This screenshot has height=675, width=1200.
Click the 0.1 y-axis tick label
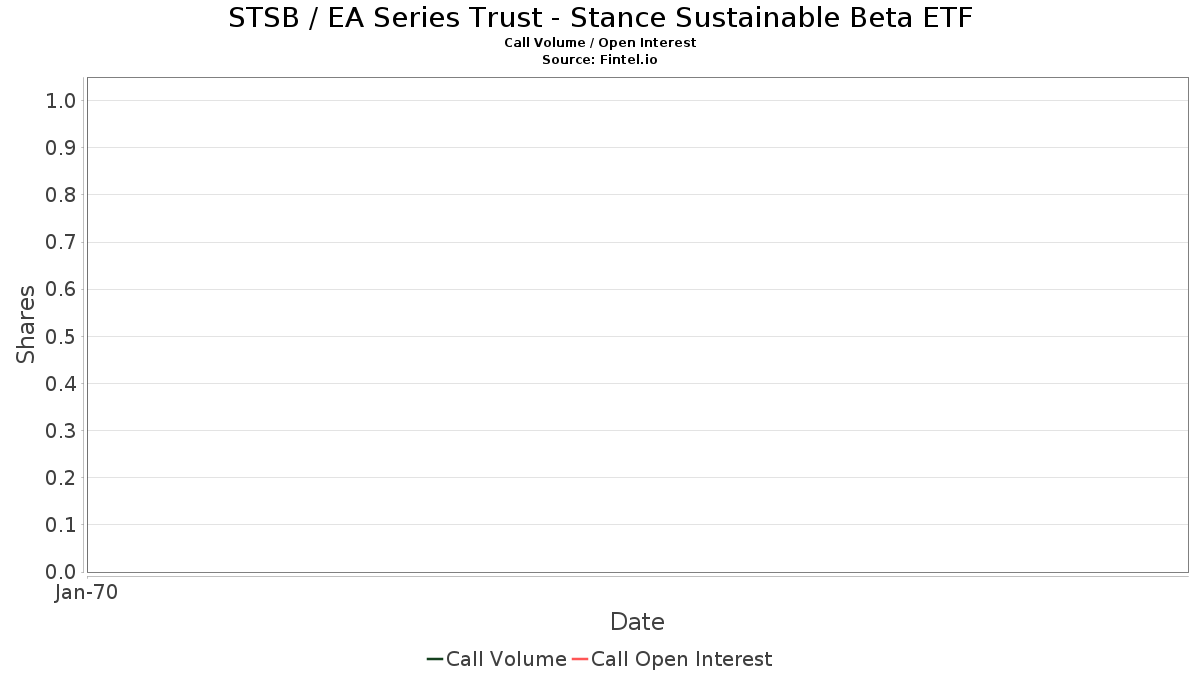pyautogui.click(x=61, y=525)
